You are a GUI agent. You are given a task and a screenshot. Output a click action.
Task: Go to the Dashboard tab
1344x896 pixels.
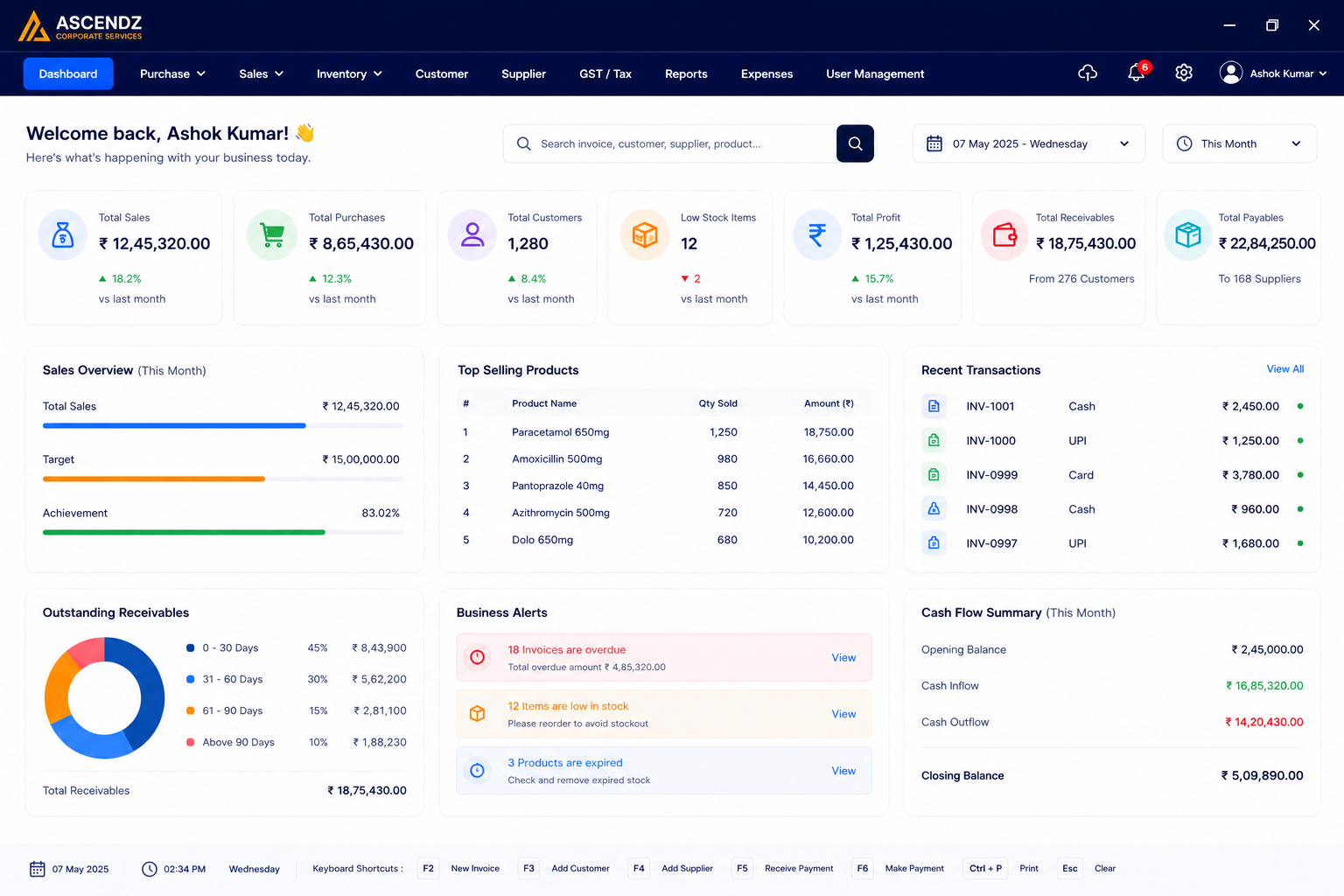(68, 73)
